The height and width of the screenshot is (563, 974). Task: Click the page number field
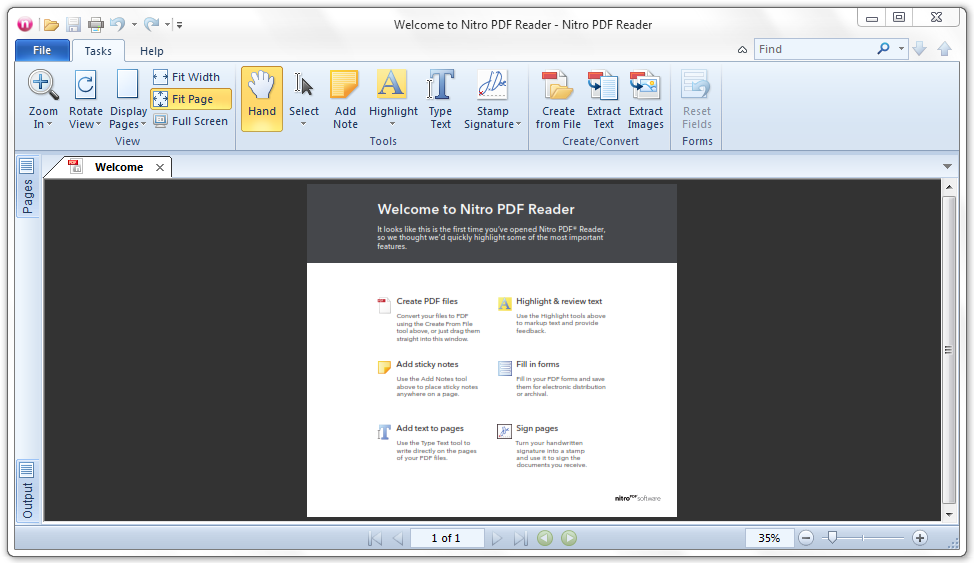(447, 538)
